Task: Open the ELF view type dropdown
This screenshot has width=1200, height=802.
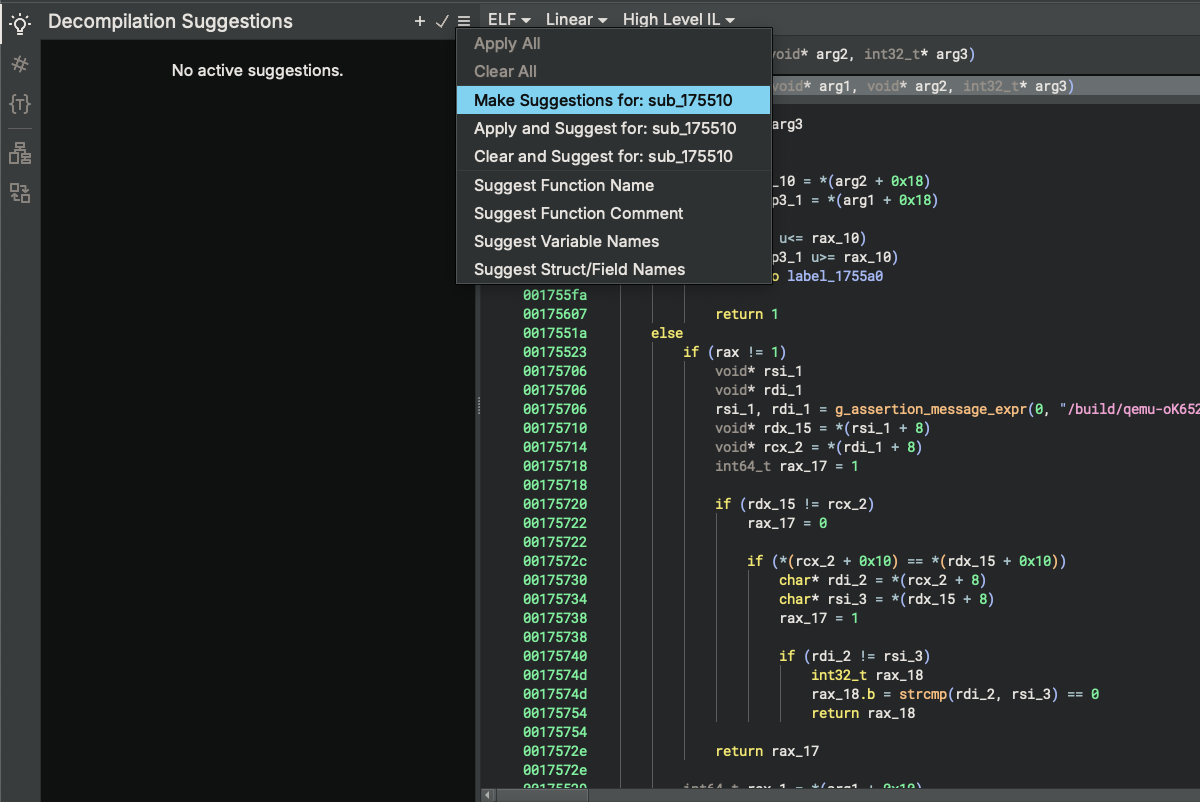Action: [x=509, y=19]
